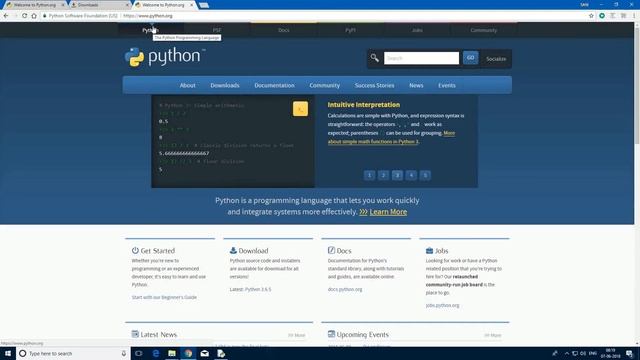640x360 pixels.
Task: Open the Events navigation menu
Action: point(447,85)
